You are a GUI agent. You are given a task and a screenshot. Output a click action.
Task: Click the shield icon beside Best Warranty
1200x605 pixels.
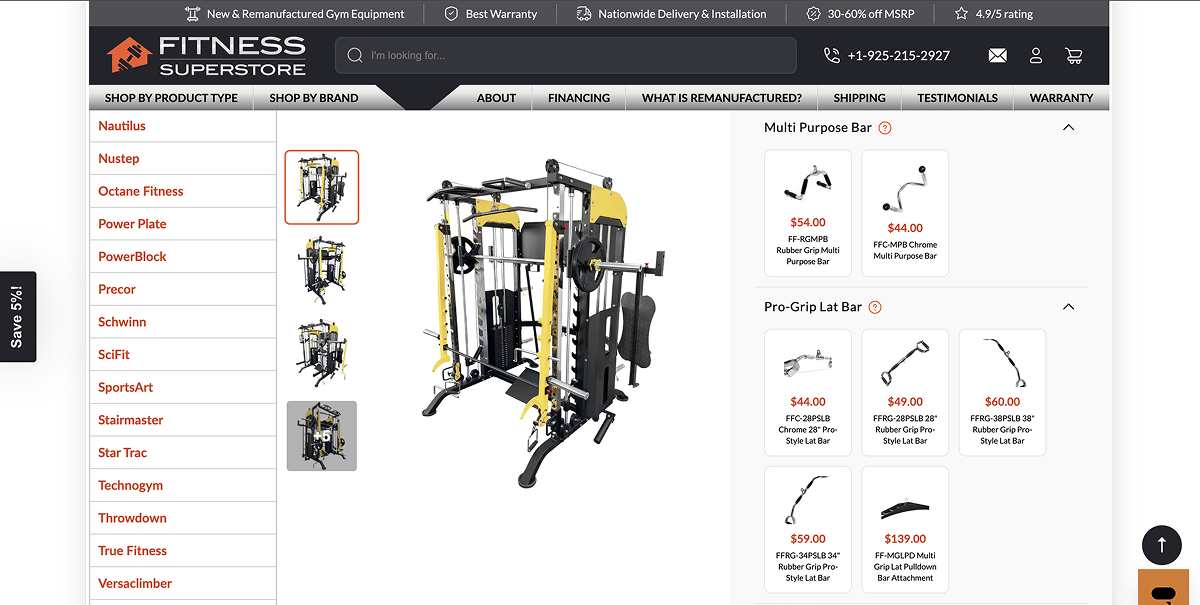click(451, 14)
